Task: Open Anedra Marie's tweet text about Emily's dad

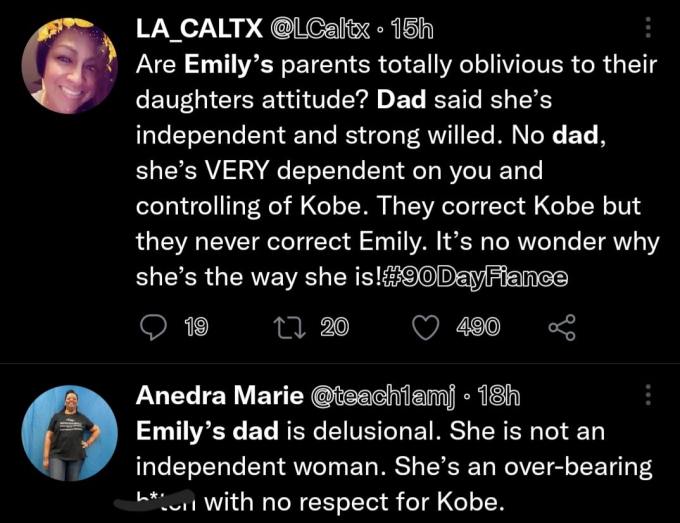Action: [392, 465]
